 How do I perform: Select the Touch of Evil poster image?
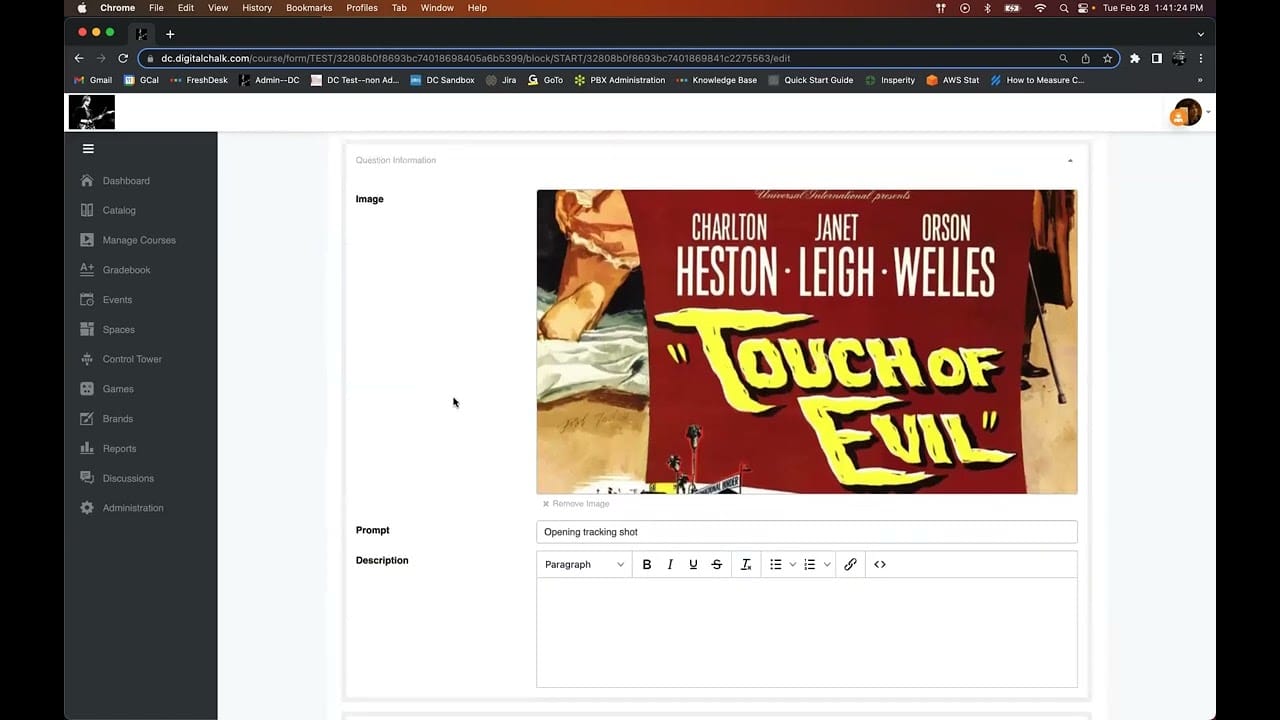(x=807, y=342)
